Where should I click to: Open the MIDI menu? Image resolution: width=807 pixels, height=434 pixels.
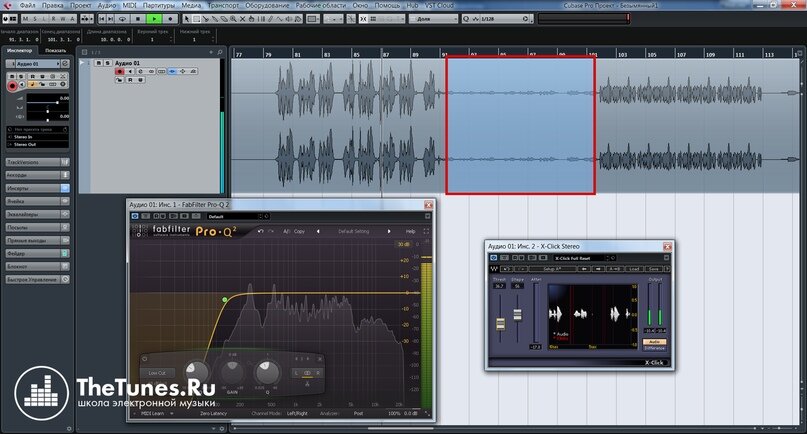pyautogui.click(x=129, y=5)
